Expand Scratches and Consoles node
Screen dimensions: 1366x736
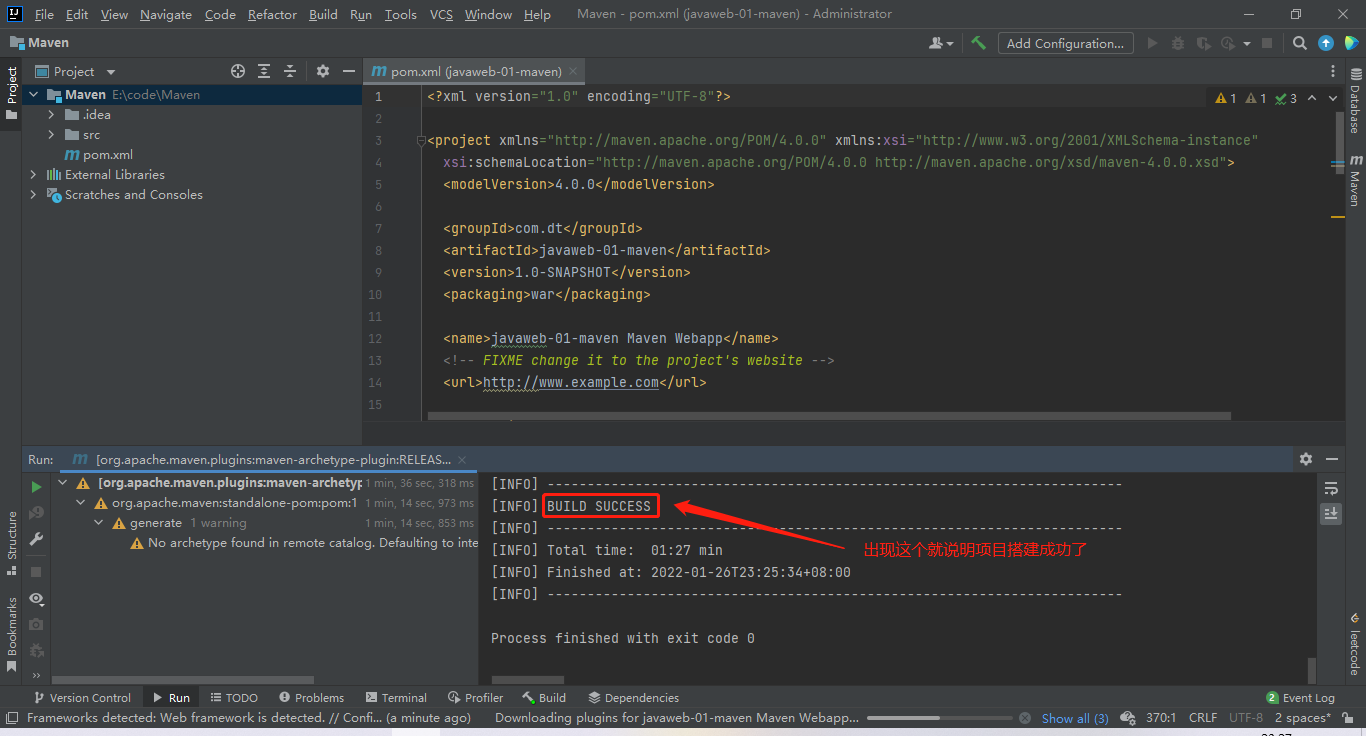click(x=33, y=195)
